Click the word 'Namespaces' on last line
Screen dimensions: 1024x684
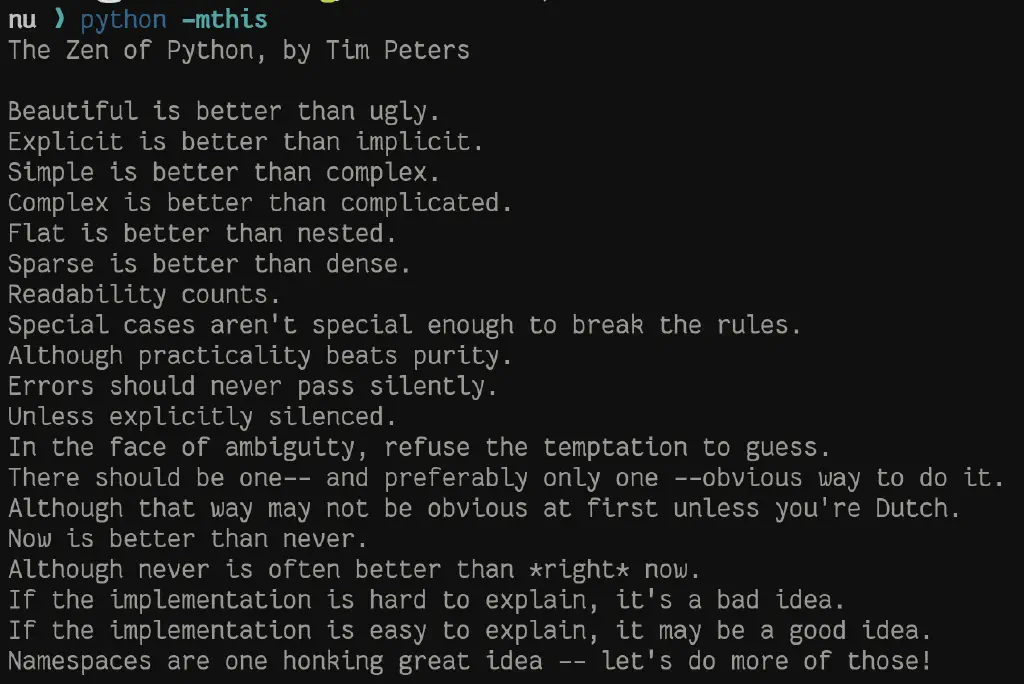pyautogui.click(x=80, y=661)
